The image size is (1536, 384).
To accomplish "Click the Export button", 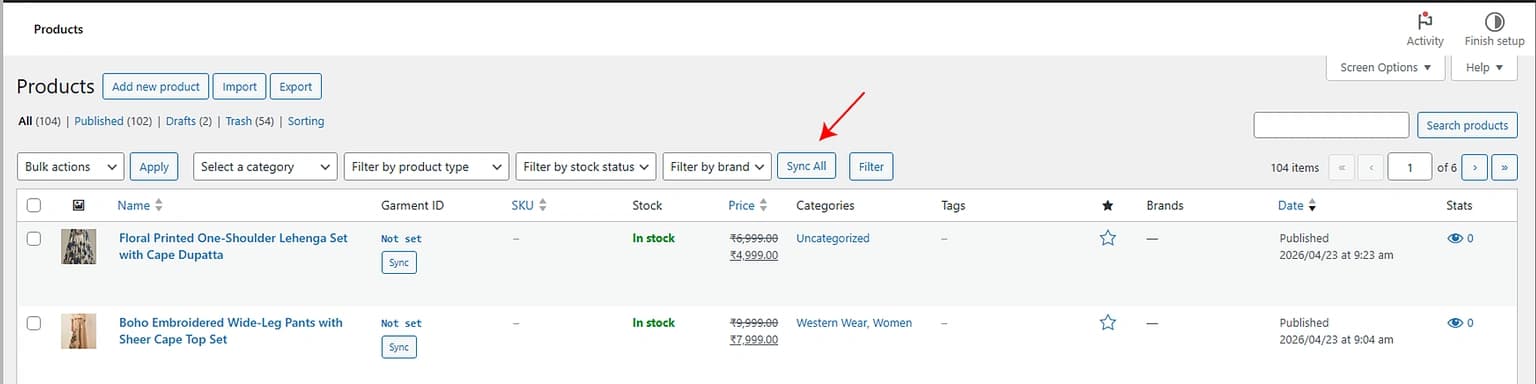I will point(296,86).
